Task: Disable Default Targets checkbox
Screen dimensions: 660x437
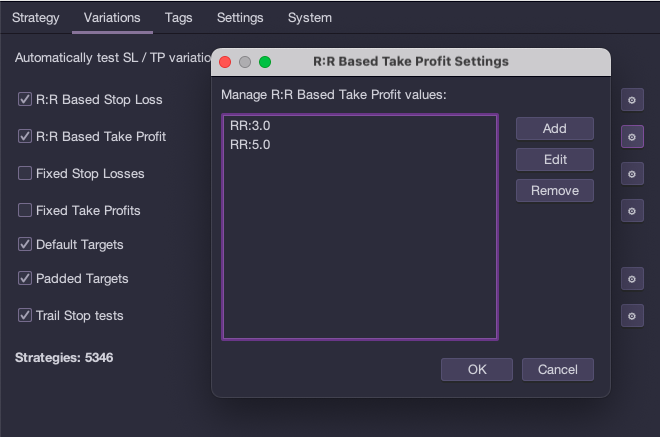Action: point(25,244)
